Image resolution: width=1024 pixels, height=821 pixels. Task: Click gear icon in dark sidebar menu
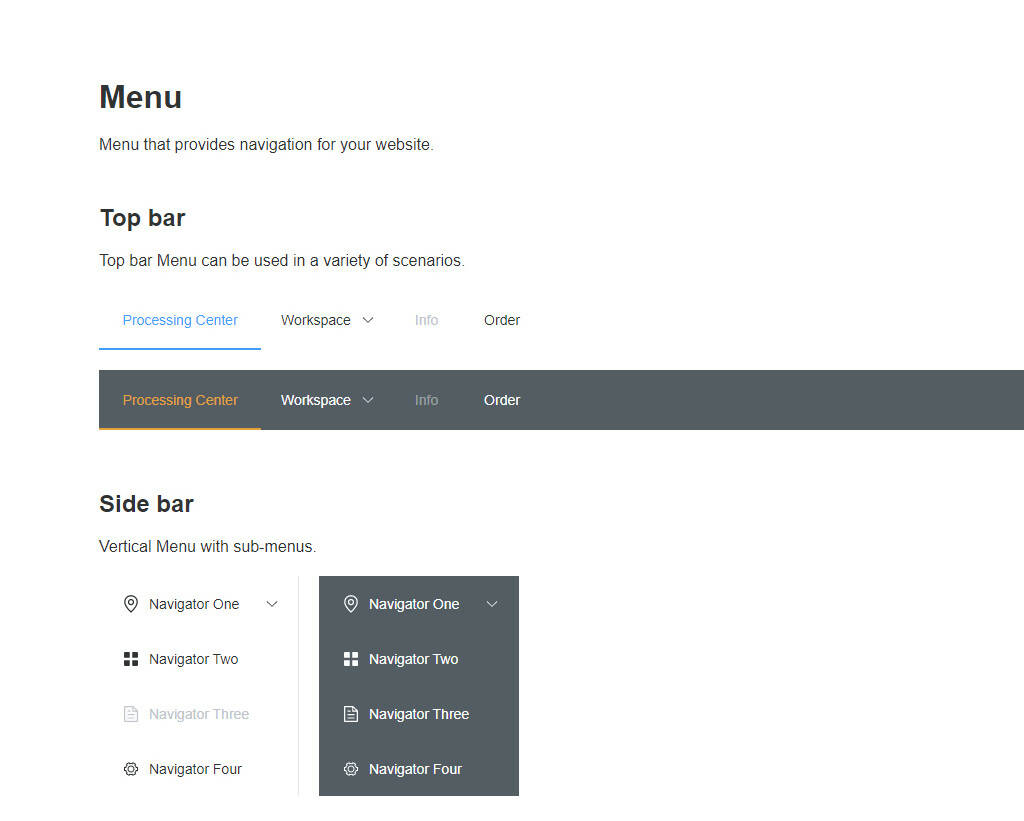pyautogui.click(x=350, y=769)
